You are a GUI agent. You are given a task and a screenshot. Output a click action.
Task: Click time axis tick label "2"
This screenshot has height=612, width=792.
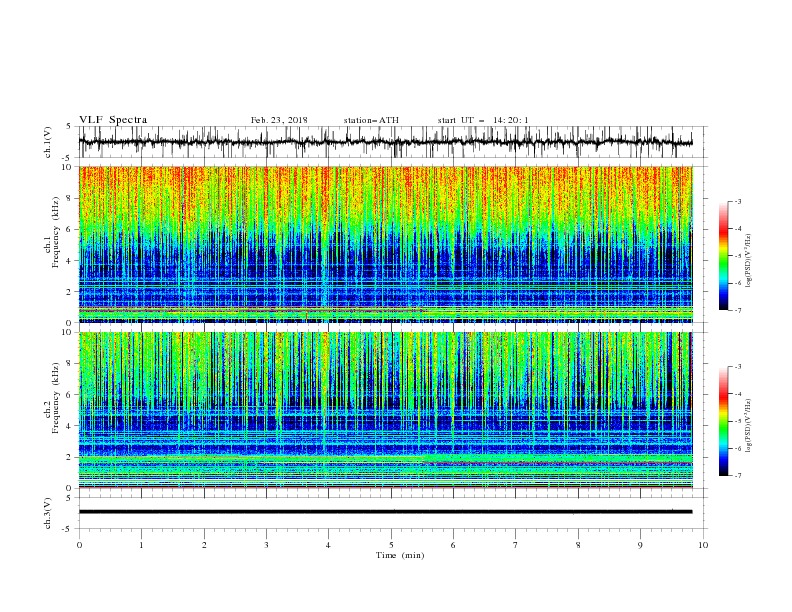(x=204, y=545)
